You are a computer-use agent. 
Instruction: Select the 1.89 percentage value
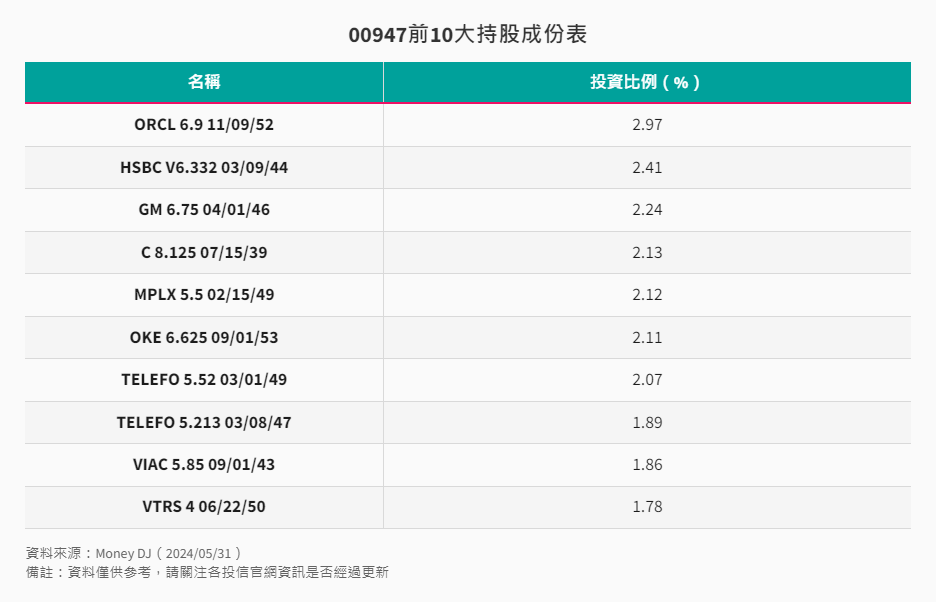[647, 423]
